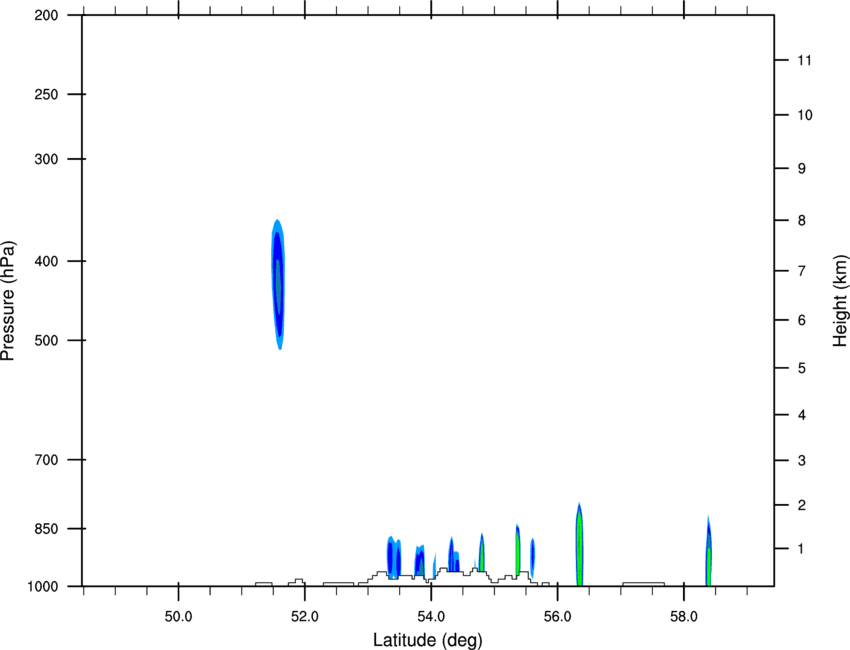Image resolution: width=850 pixels, height=650 pixels.
Task: Pick the 8 km height label
Action: click(x=802, y=221)
